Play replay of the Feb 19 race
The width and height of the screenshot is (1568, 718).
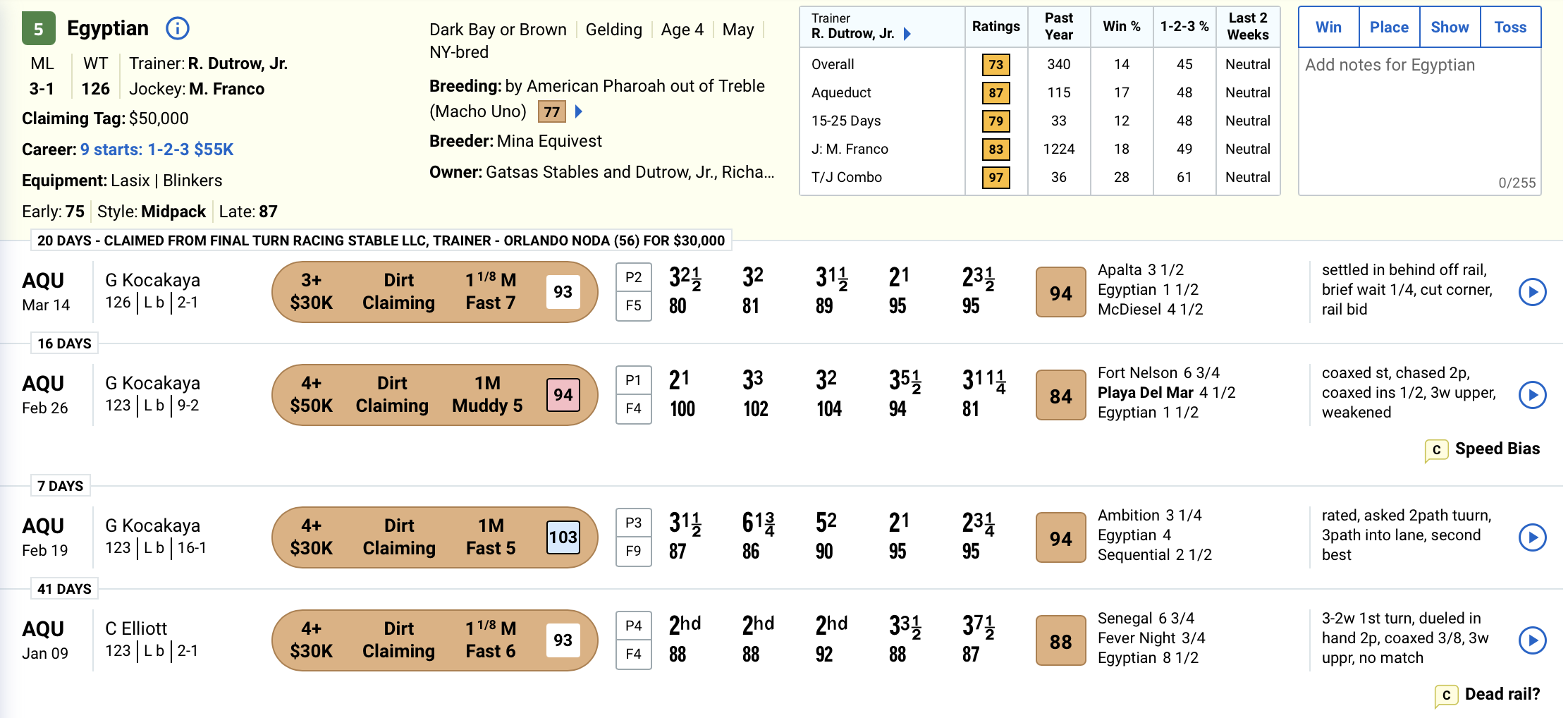[1532, 537]
